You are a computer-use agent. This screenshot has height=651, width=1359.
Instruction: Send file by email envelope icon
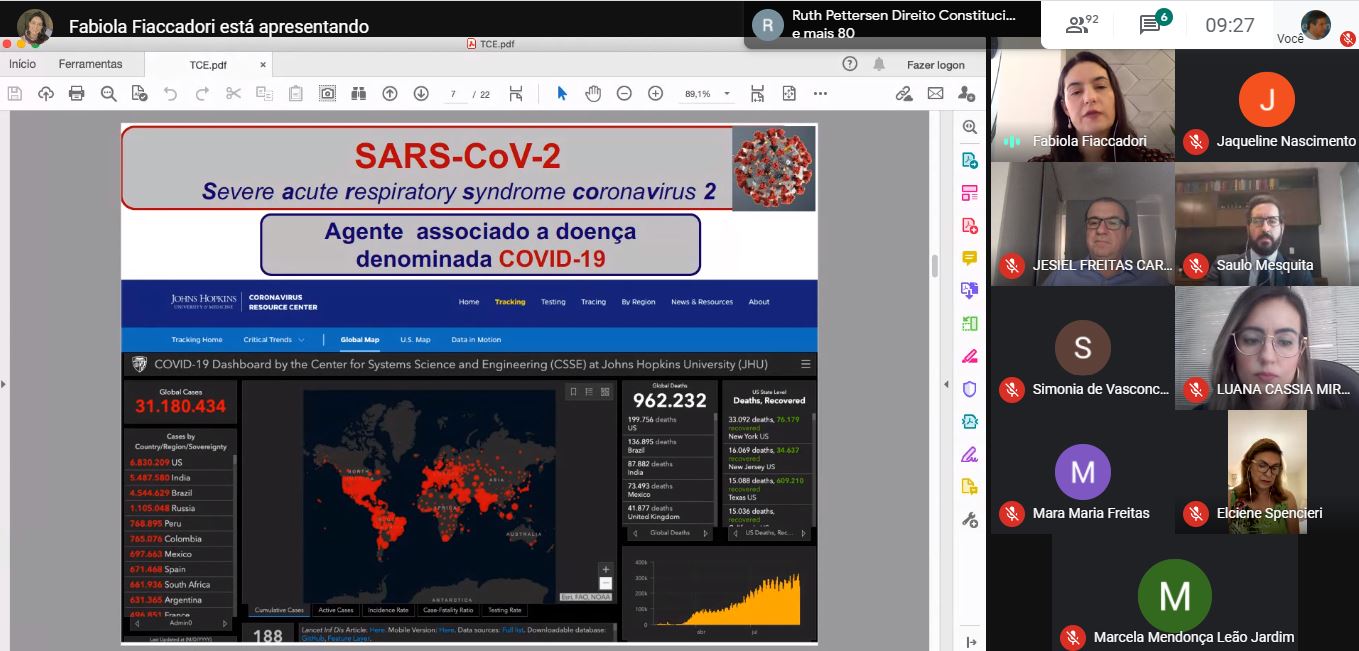tap(935, 93)
